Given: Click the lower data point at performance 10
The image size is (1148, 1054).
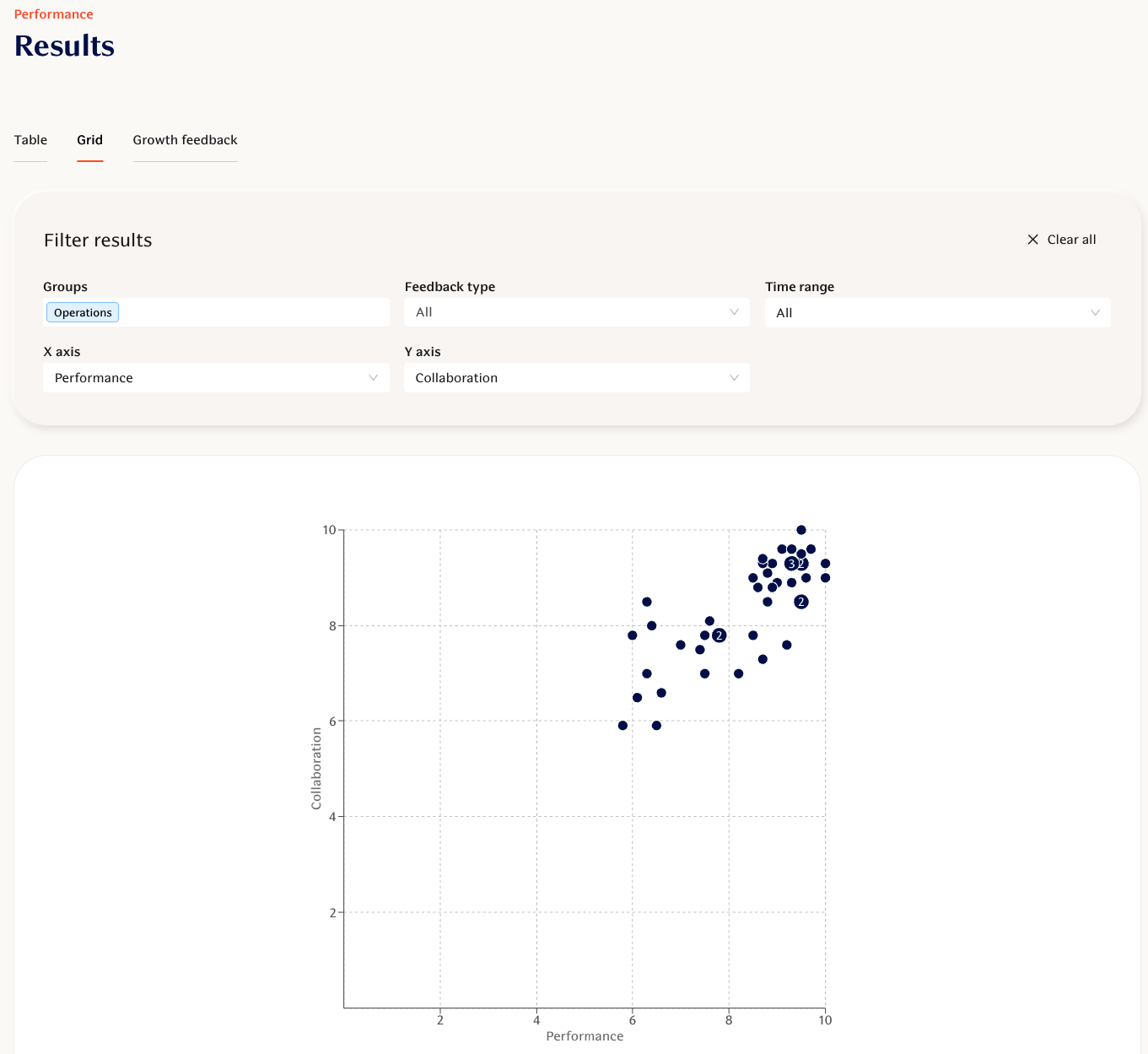Looking at the screenshot, I should coord(825,578).
